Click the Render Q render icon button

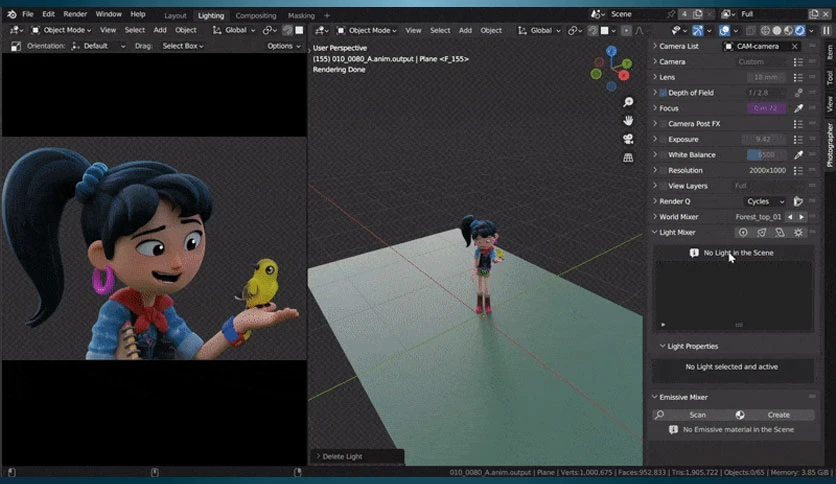pos(798,201)
